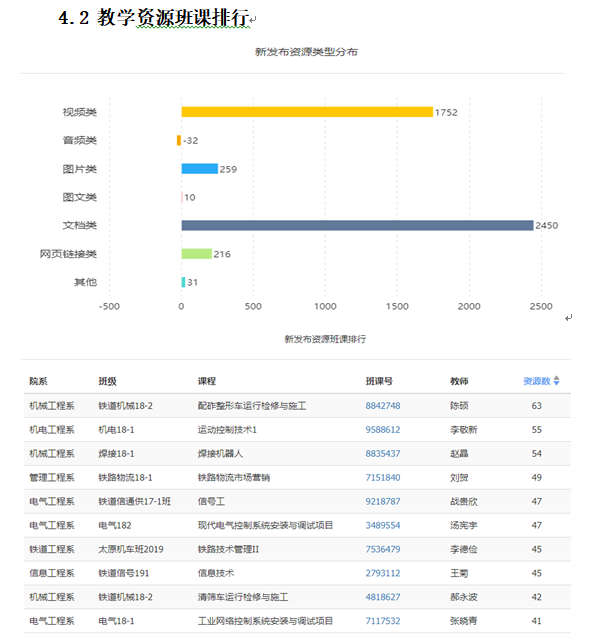Click class number 3489554
Image resolution: width=600 pixels, height=636 pixels.
[383, 525]
